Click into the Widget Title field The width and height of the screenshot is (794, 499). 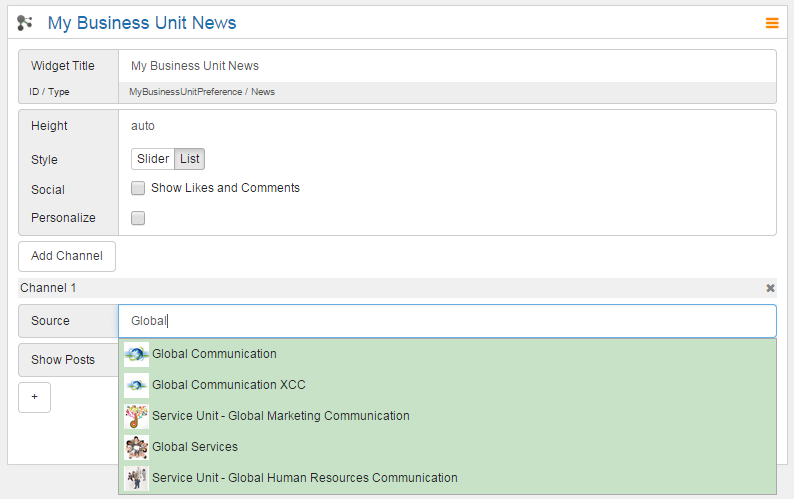coord(447,66)
